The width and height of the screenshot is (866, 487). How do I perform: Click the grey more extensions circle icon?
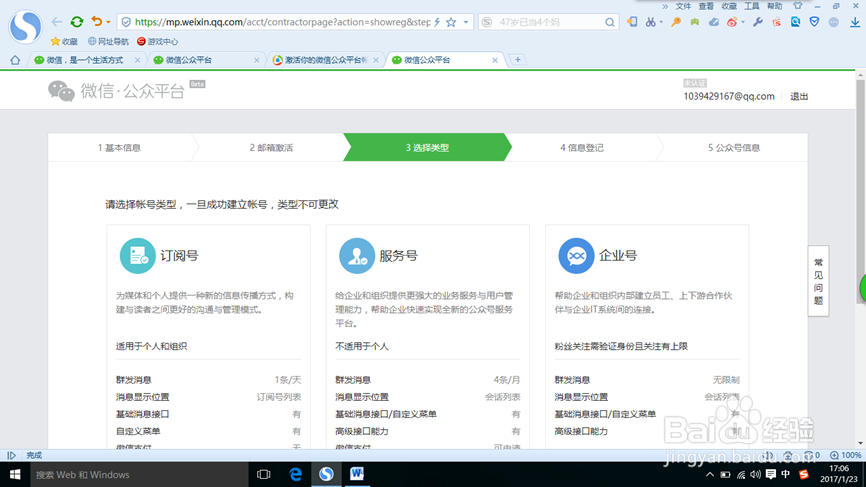(x=833, y=22)
